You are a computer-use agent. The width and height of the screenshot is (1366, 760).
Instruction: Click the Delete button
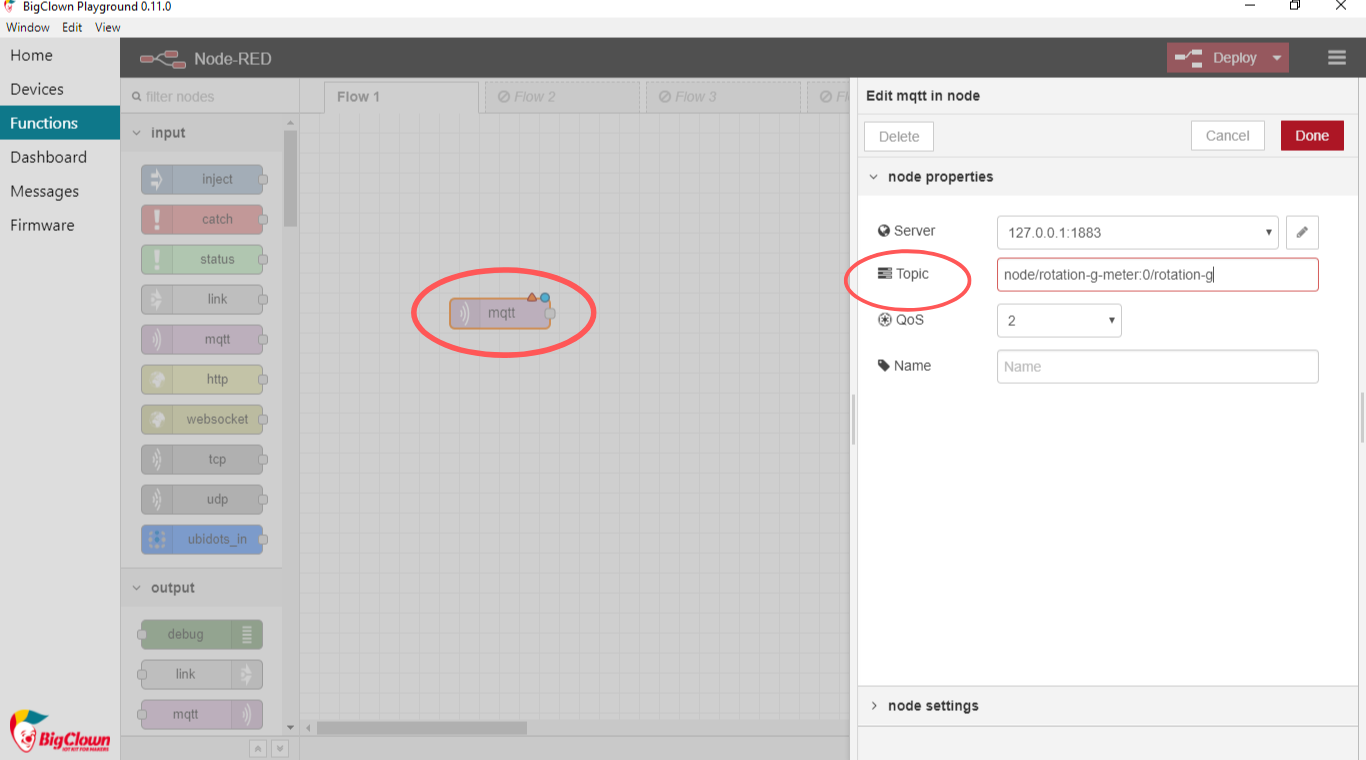[899, 136]
